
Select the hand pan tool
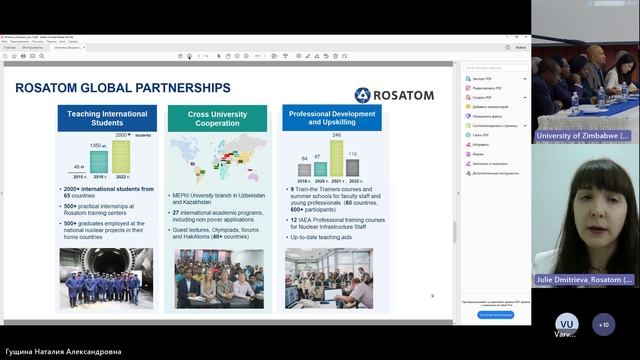[228, 56]
